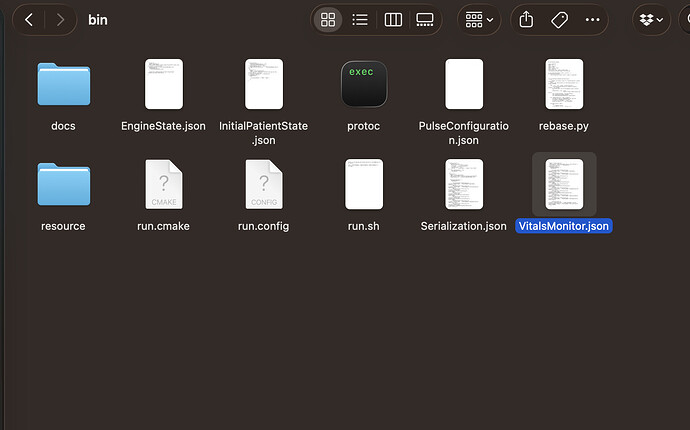
Task: Select the run.cmake file
Action: tap(163, 184)
